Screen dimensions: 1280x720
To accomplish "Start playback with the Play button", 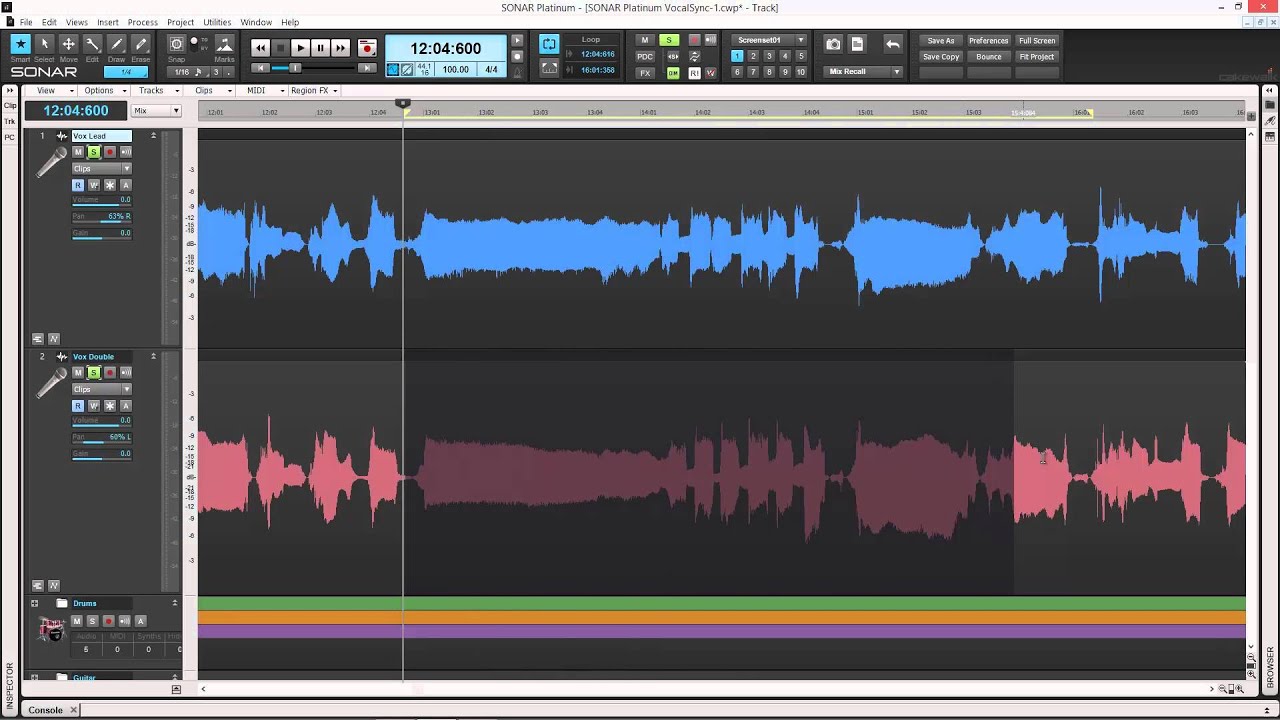I will (x=300, y=48).
